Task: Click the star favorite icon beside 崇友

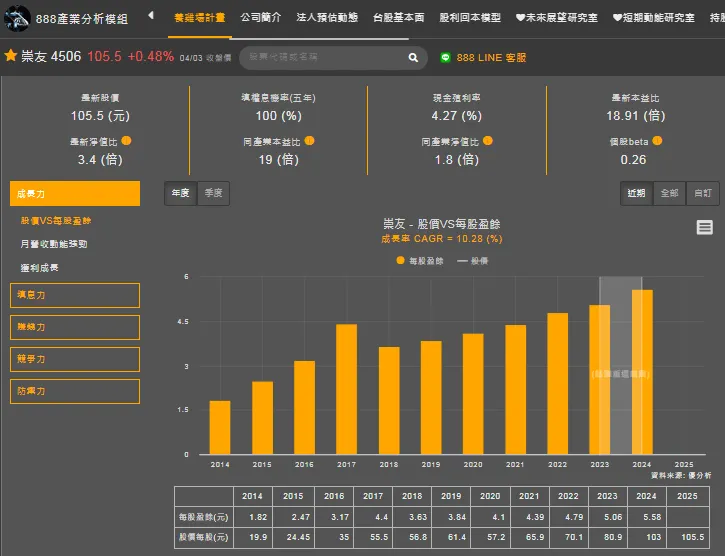Action: click(10, 56)
